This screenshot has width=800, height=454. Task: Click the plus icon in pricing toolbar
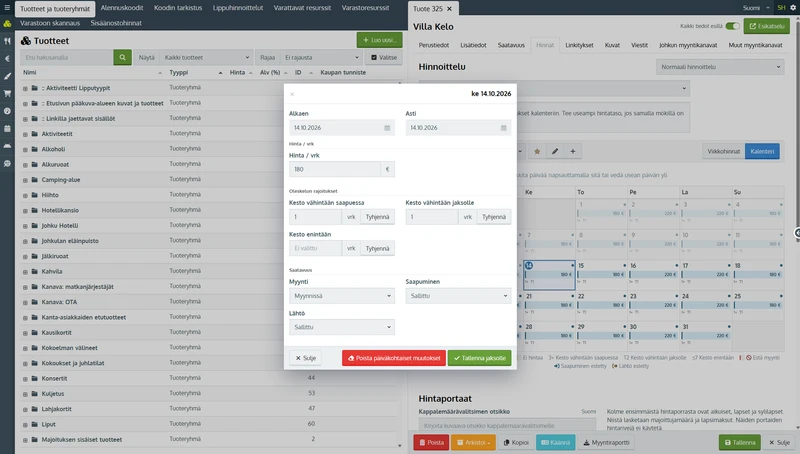click(573, 151)
